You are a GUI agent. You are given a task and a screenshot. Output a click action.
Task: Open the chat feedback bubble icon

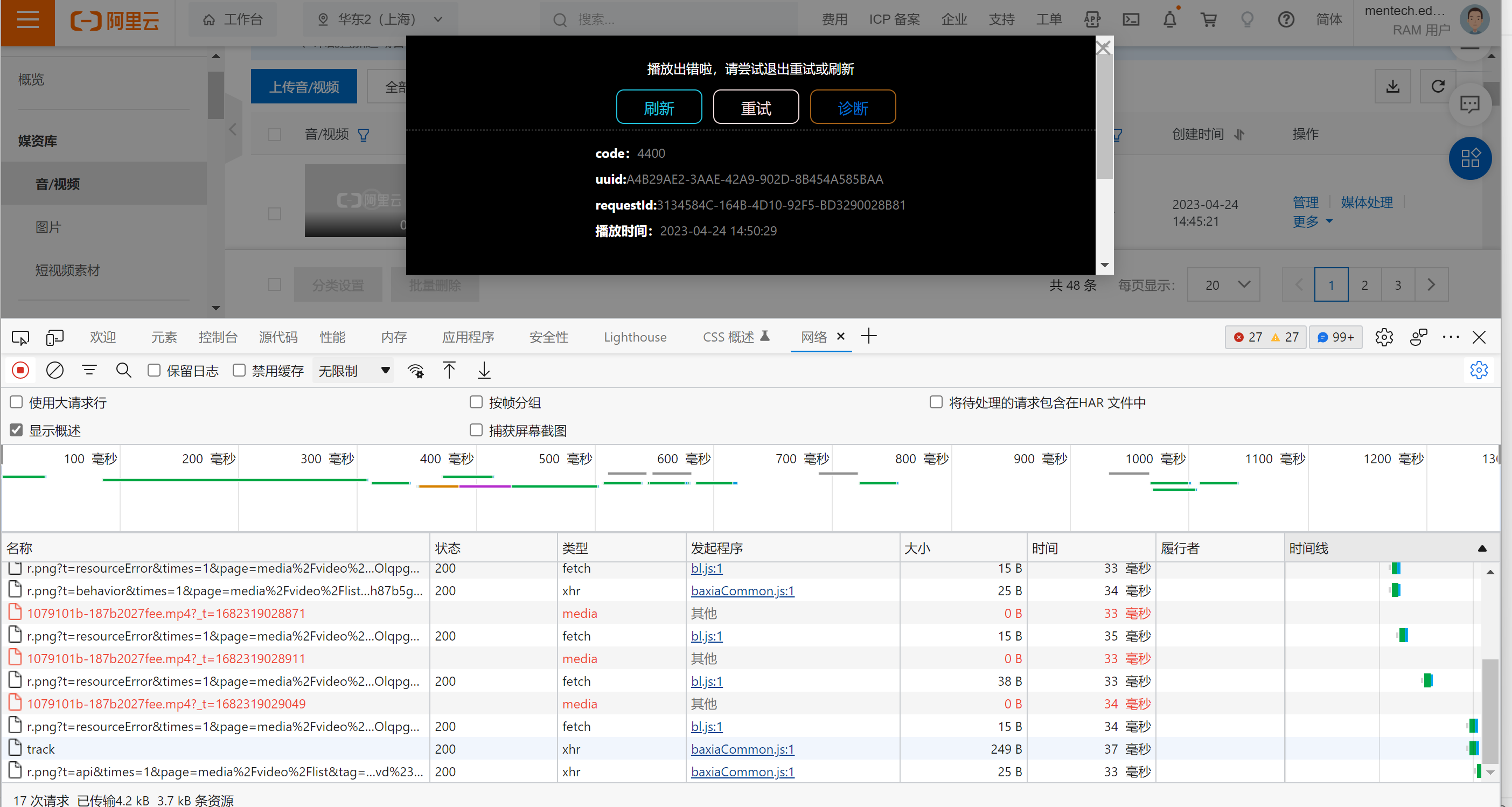(x=1470, y=105)
